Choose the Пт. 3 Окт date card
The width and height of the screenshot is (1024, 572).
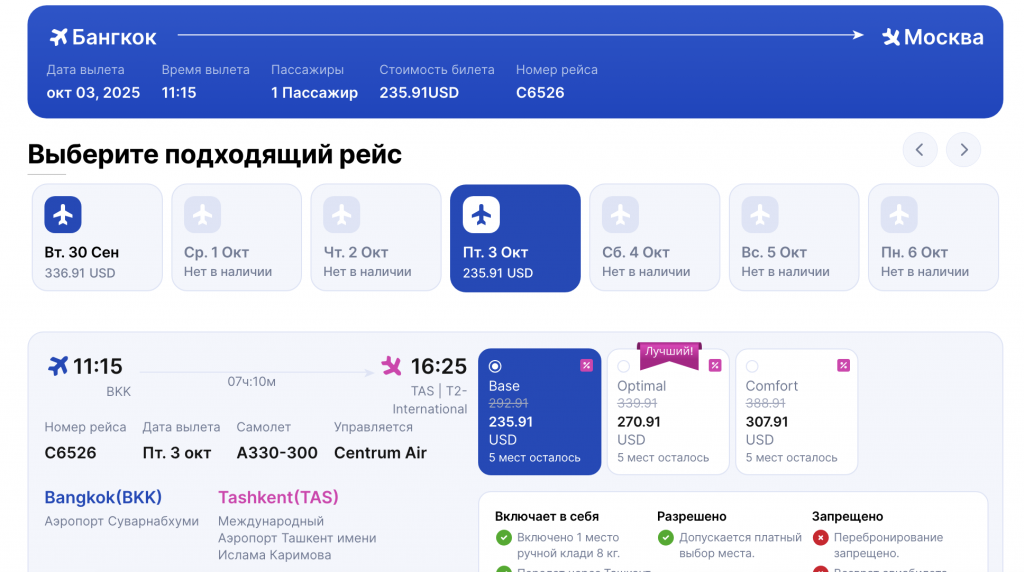click(515, 238)
